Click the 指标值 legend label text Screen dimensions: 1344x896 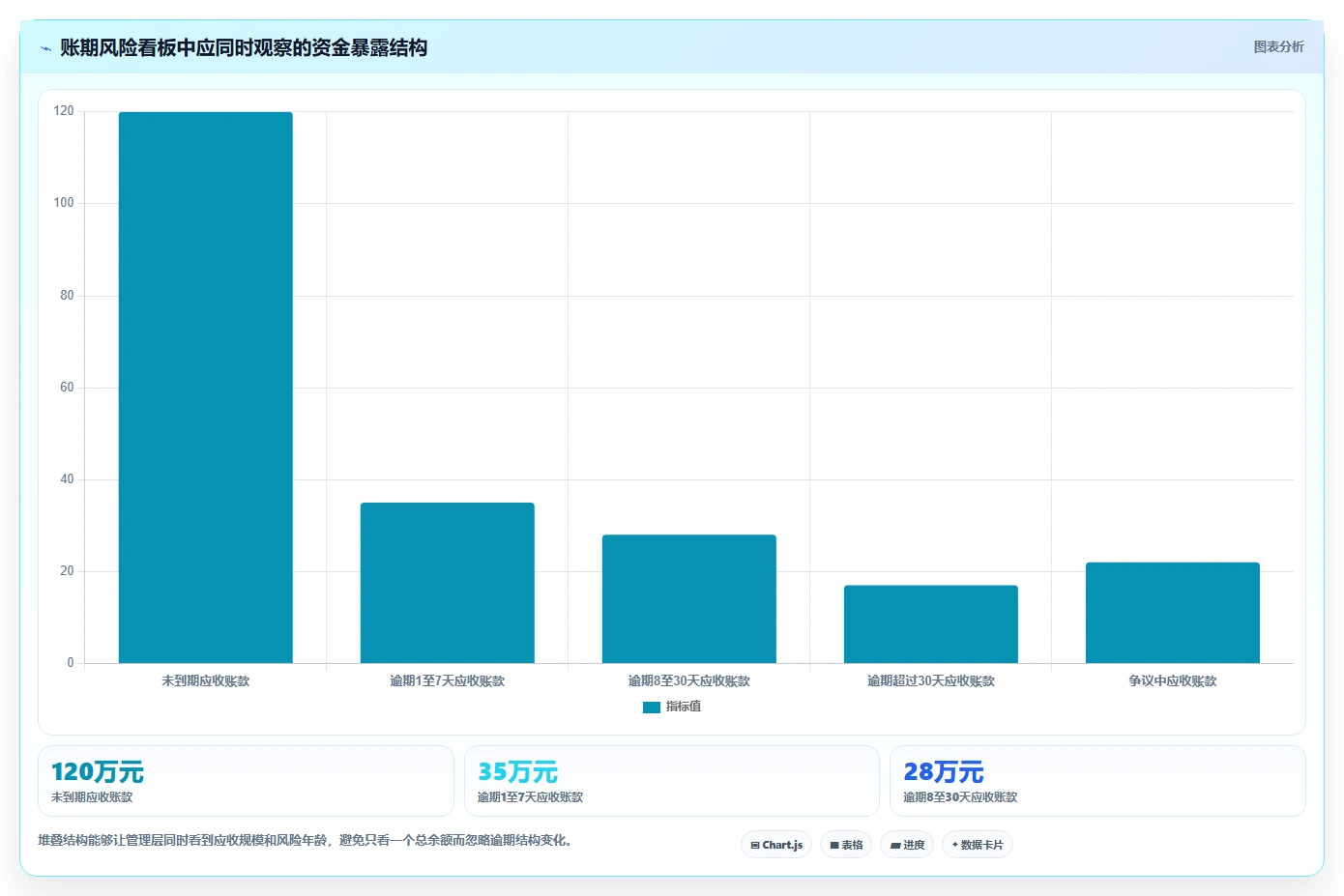coord(684,707)
